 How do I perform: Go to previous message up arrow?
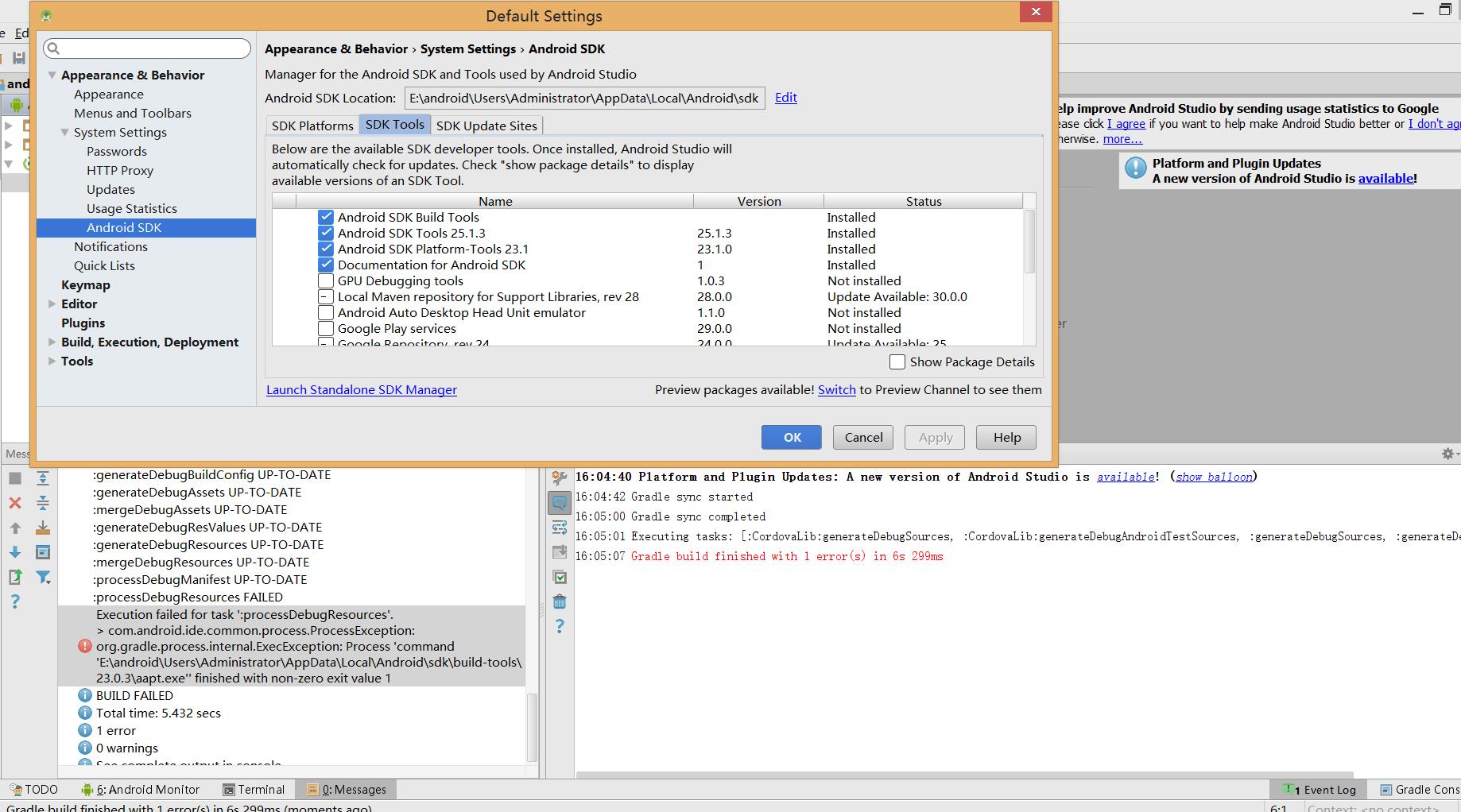tap(15, 528)
